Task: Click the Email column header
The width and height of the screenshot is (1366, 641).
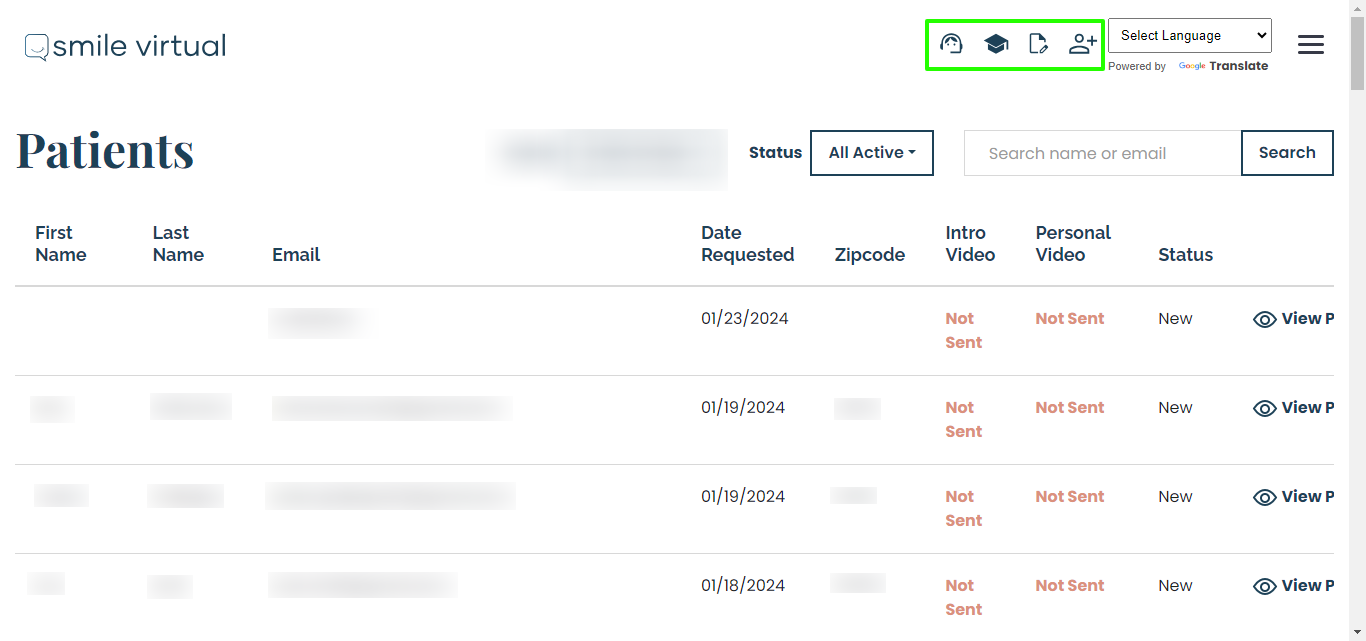Action: point(296,255)
